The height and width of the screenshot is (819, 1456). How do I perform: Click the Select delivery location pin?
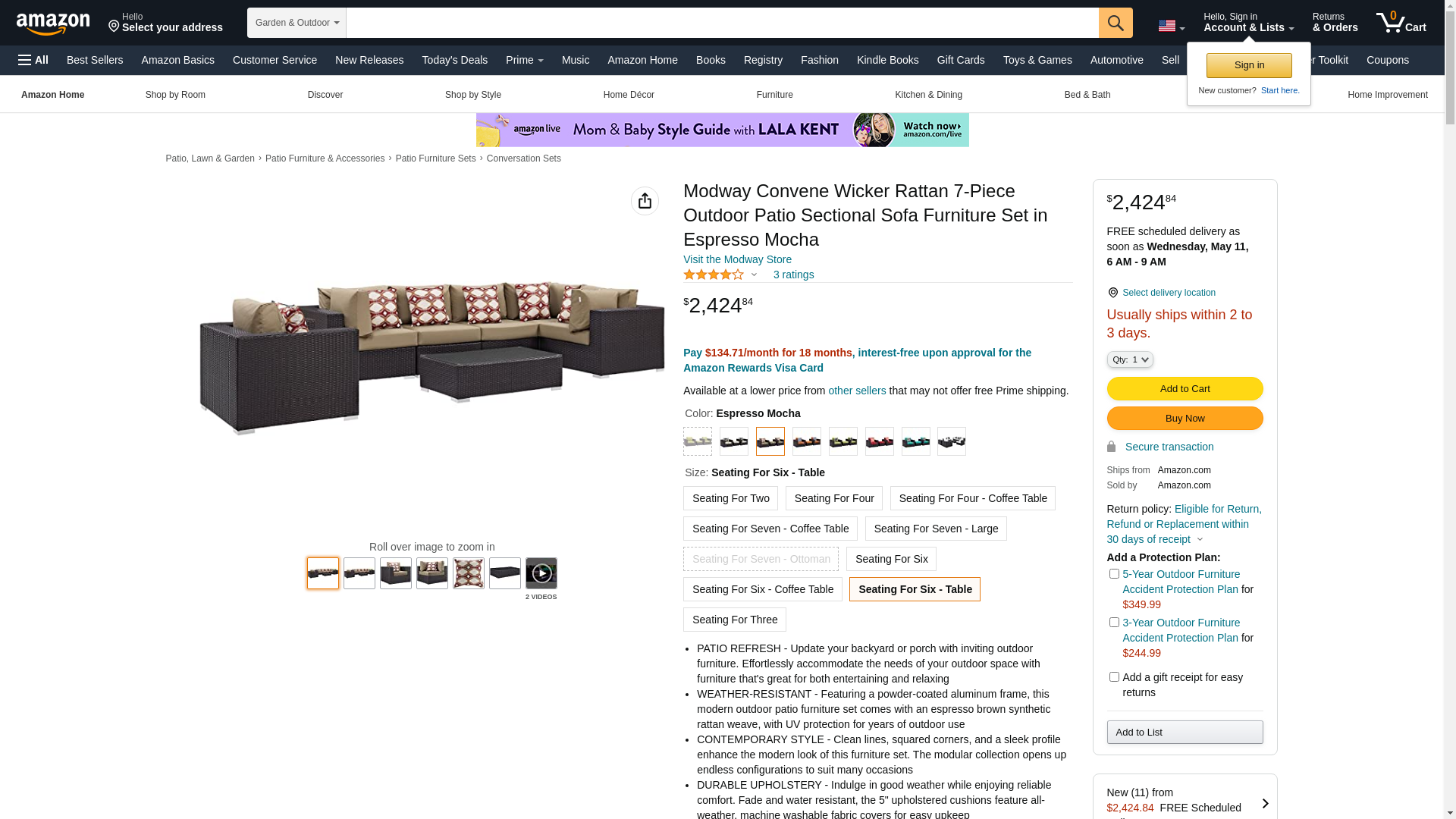tap(1112, 293)
